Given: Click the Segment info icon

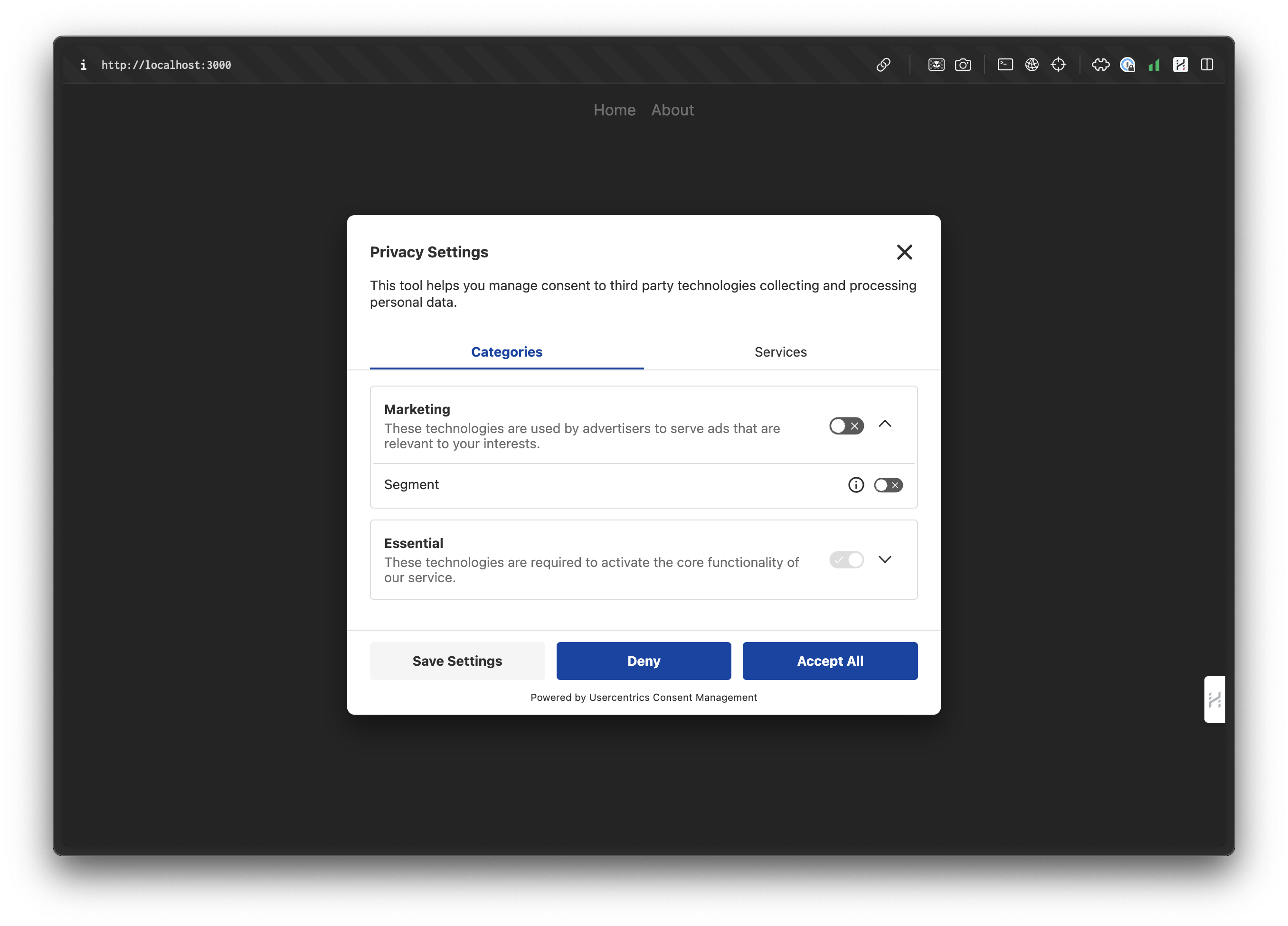Looking at the screenshot, I should [856, 485].
